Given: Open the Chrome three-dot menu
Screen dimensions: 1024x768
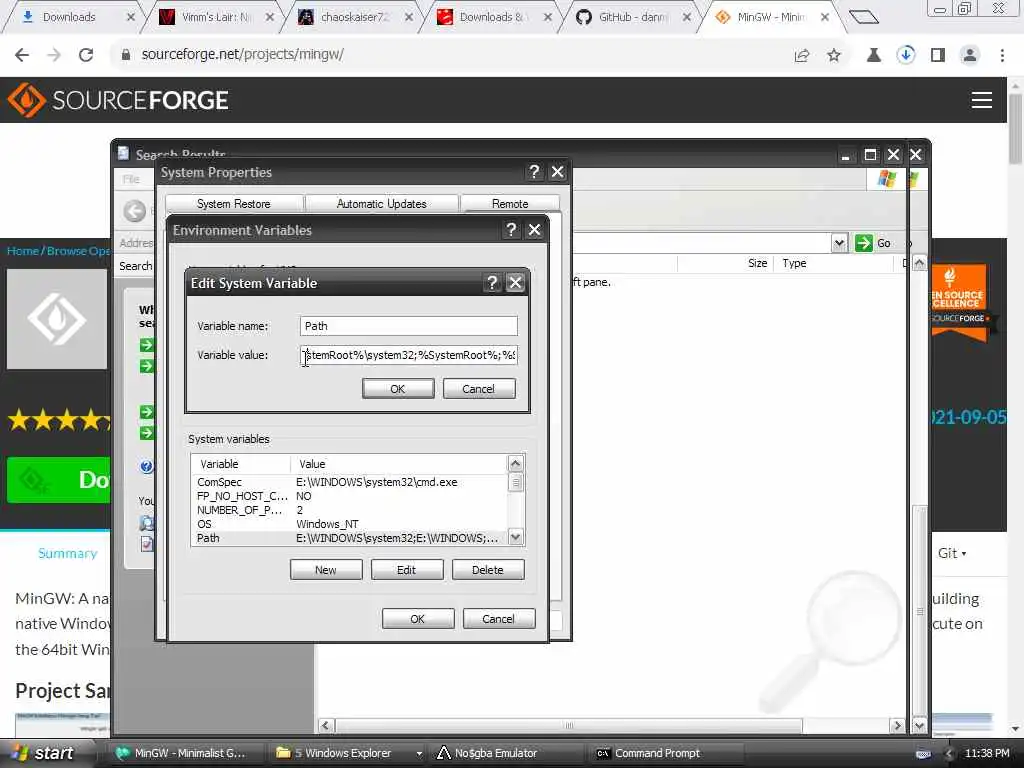Looking at the screenshot, I should [1002, 55].
